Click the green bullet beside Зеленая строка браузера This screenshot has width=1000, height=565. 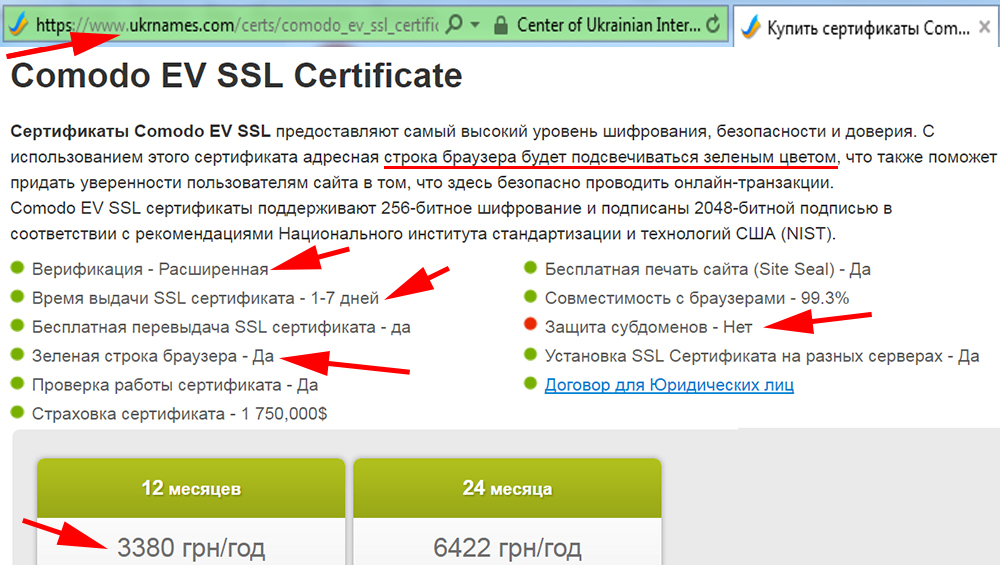[x=17, y=355]
